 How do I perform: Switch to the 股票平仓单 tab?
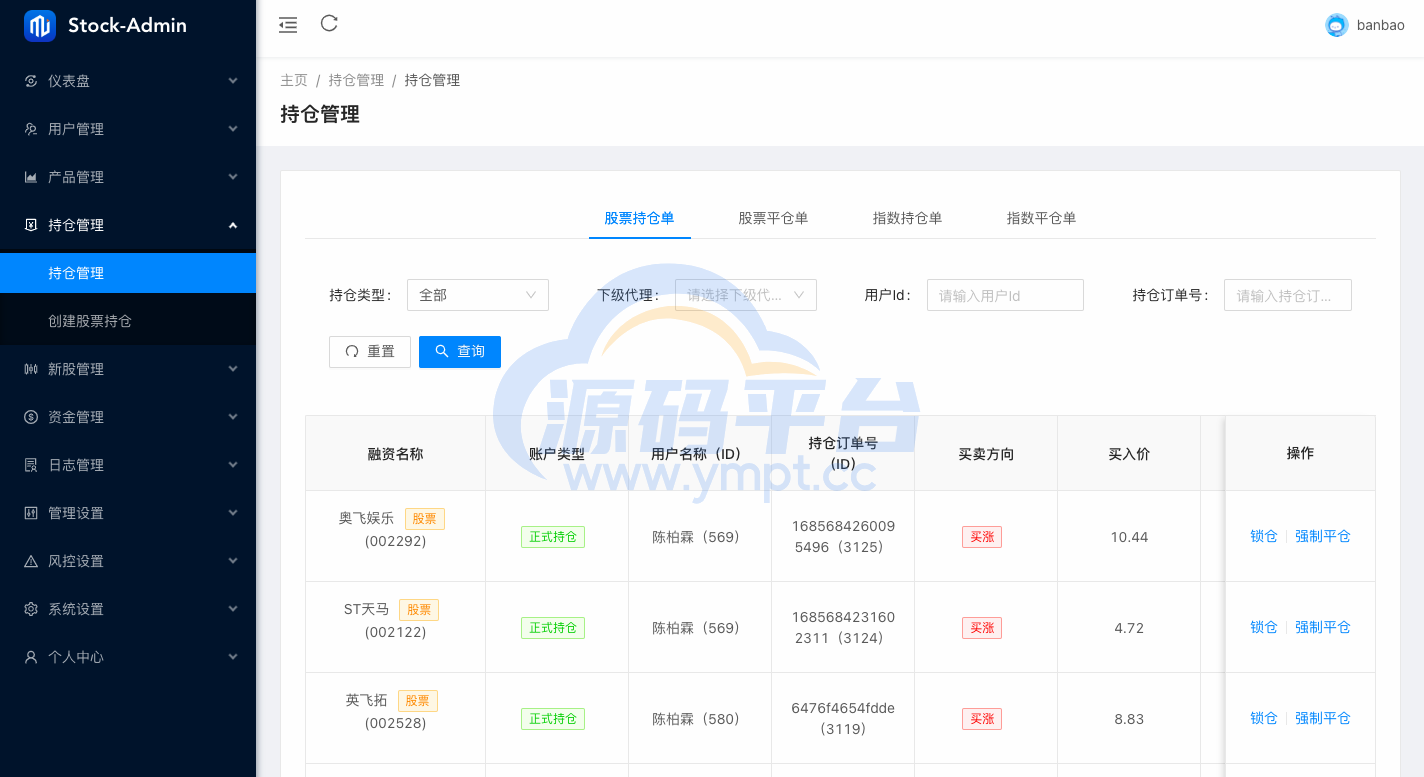coord(773,218)
